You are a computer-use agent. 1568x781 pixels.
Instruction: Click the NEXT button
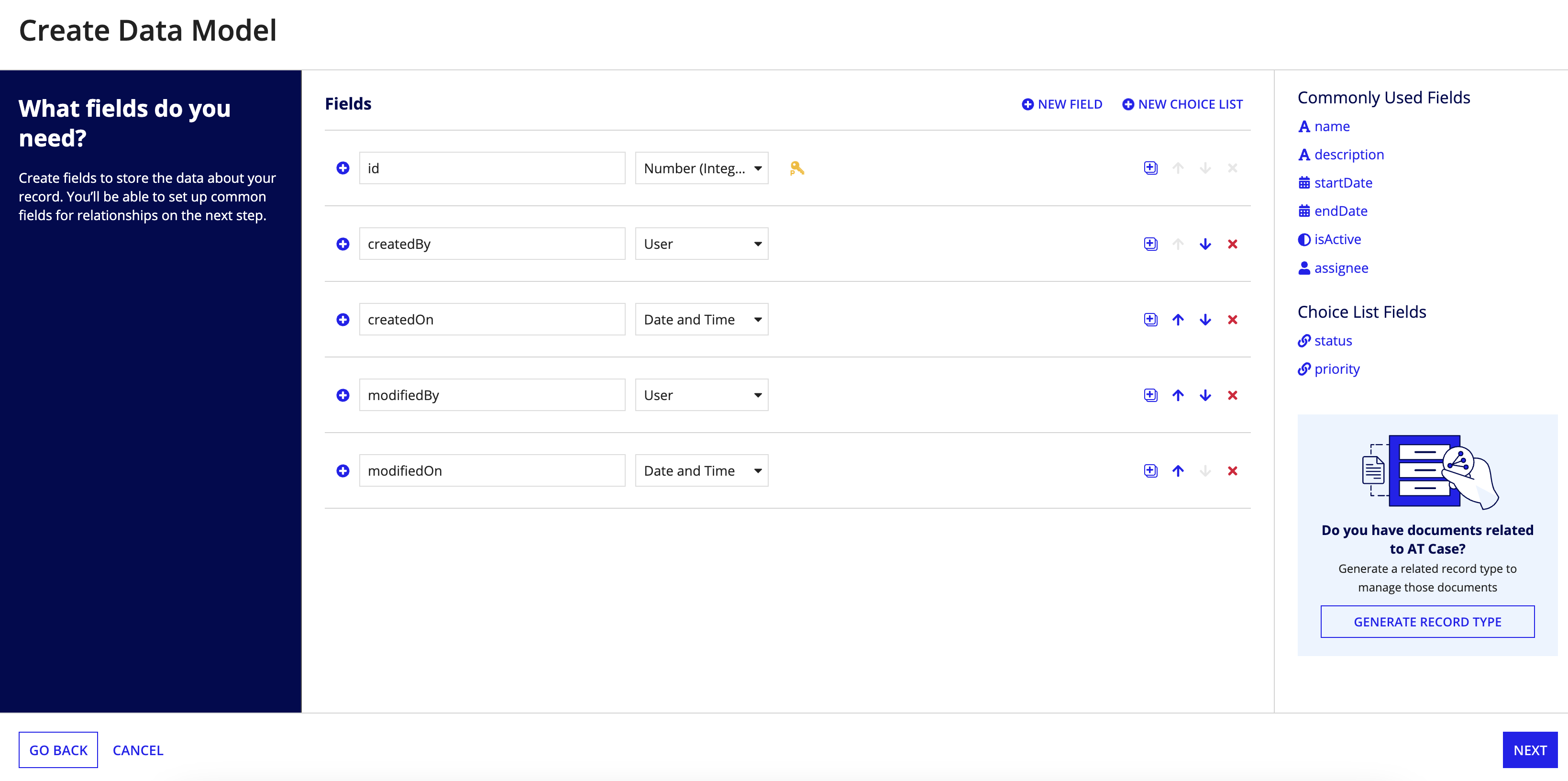[1530, 750]
